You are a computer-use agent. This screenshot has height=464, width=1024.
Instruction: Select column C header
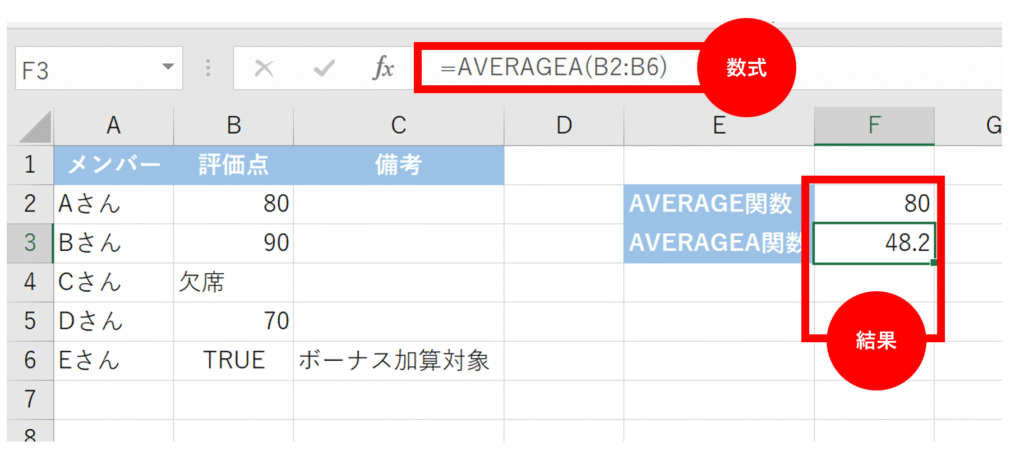click(398, 125)
